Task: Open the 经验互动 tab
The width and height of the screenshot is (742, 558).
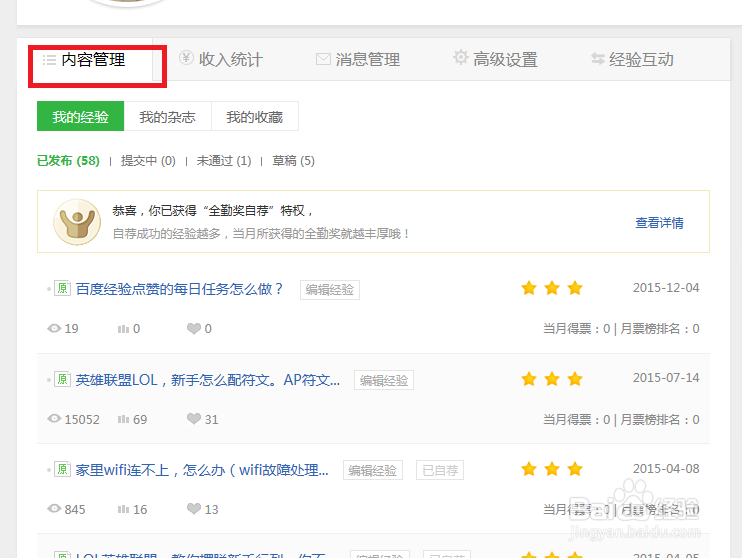Action: pyautogui.click(x=632, y=60)
